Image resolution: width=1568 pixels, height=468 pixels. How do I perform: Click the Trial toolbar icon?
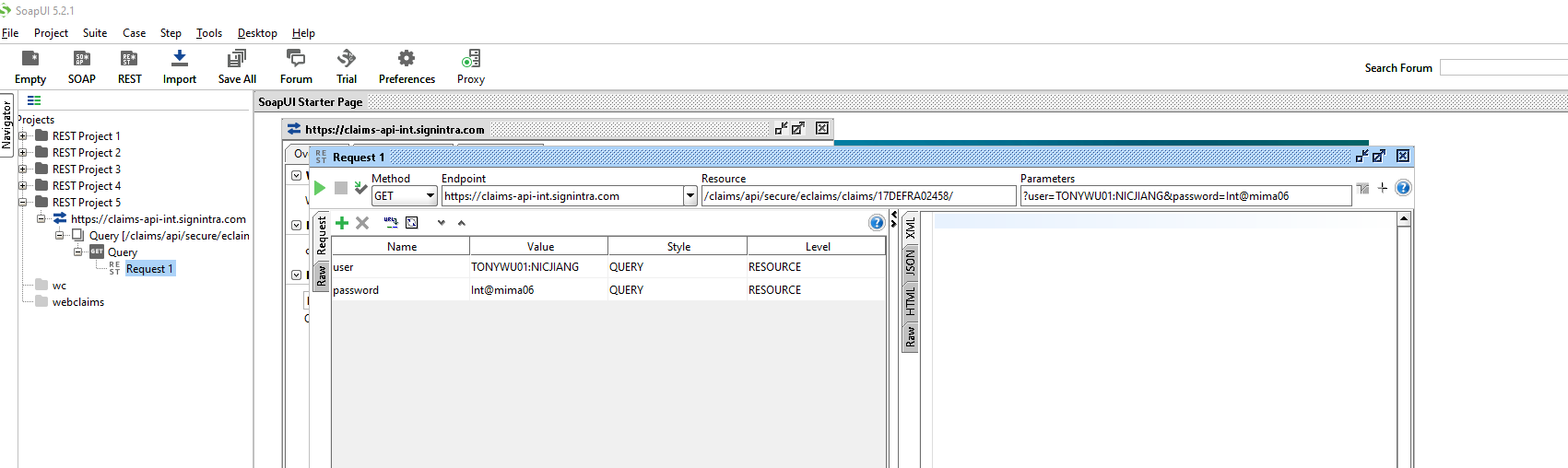coord(347,67)
